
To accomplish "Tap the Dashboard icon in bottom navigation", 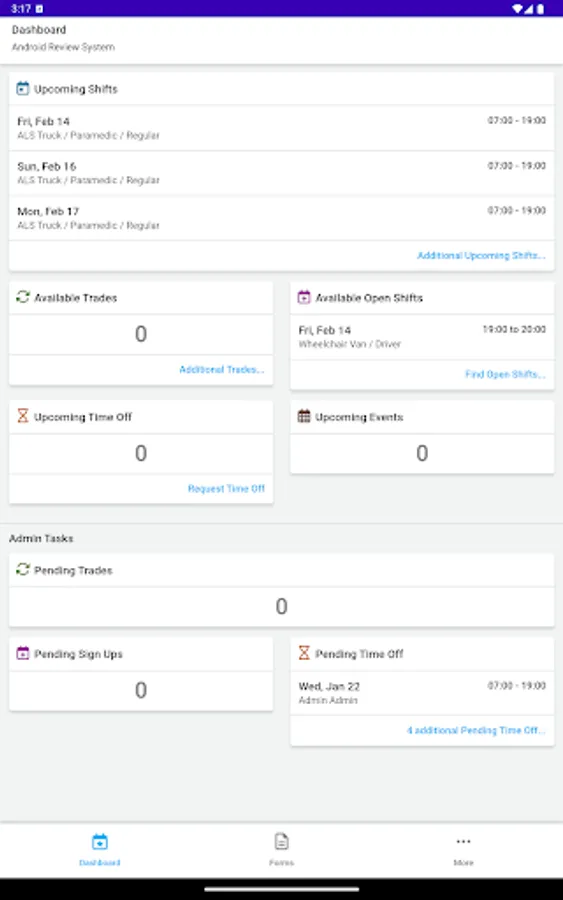I will click(x=100, y=841).
